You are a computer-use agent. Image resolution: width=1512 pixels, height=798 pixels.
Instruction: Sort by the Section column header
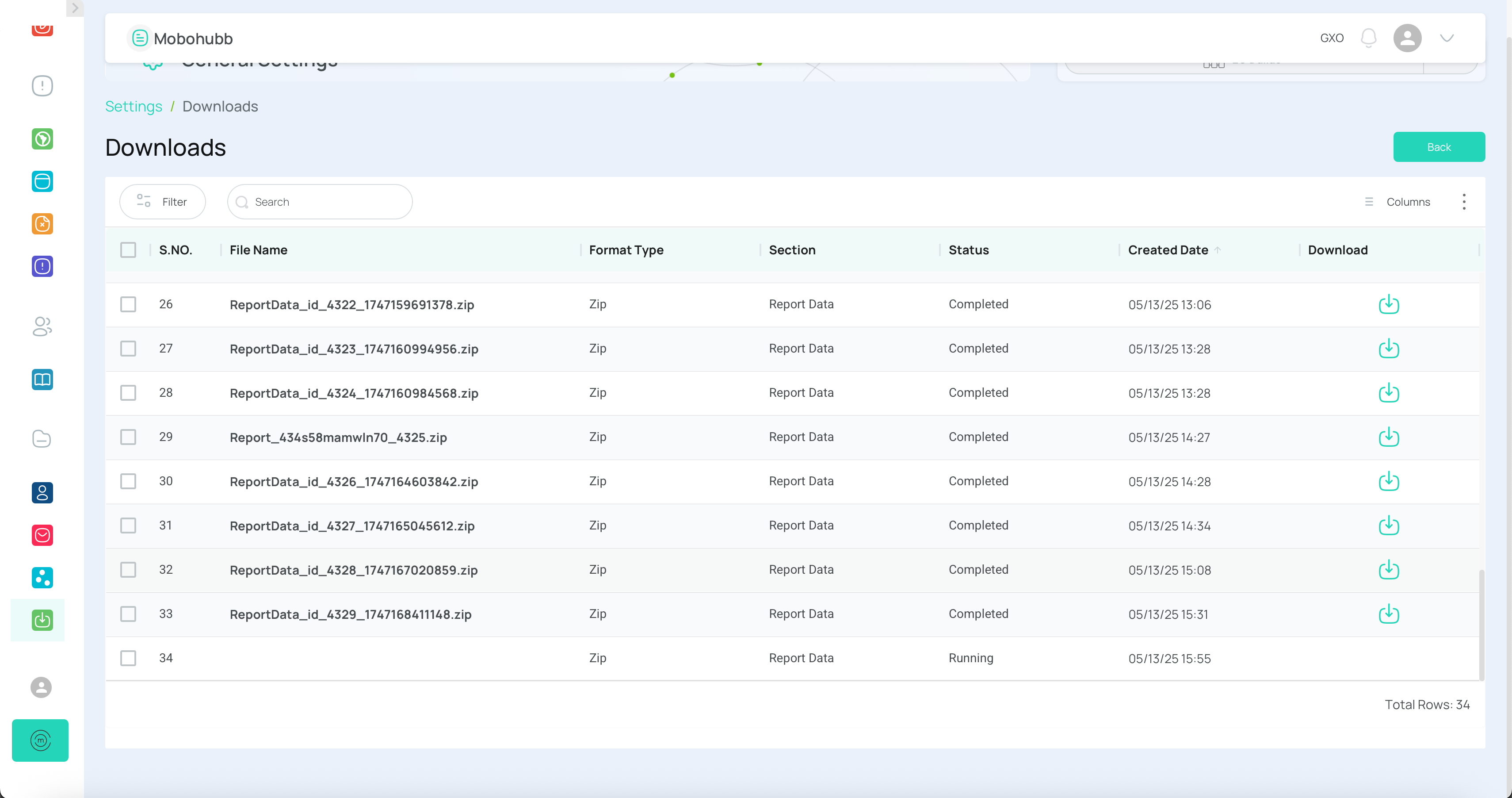click(792, 250)
